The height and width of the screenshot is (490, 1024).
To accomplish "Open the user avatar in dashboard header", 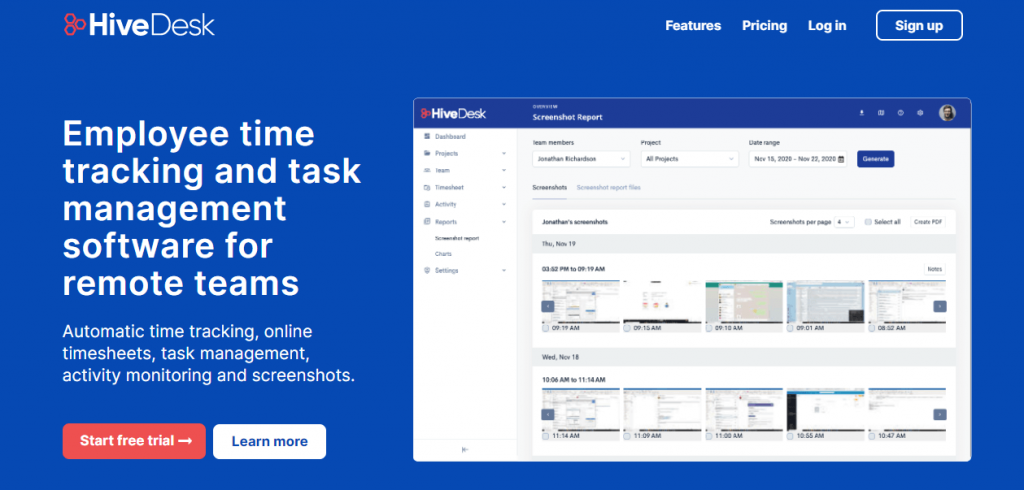I will coord(947,113).
